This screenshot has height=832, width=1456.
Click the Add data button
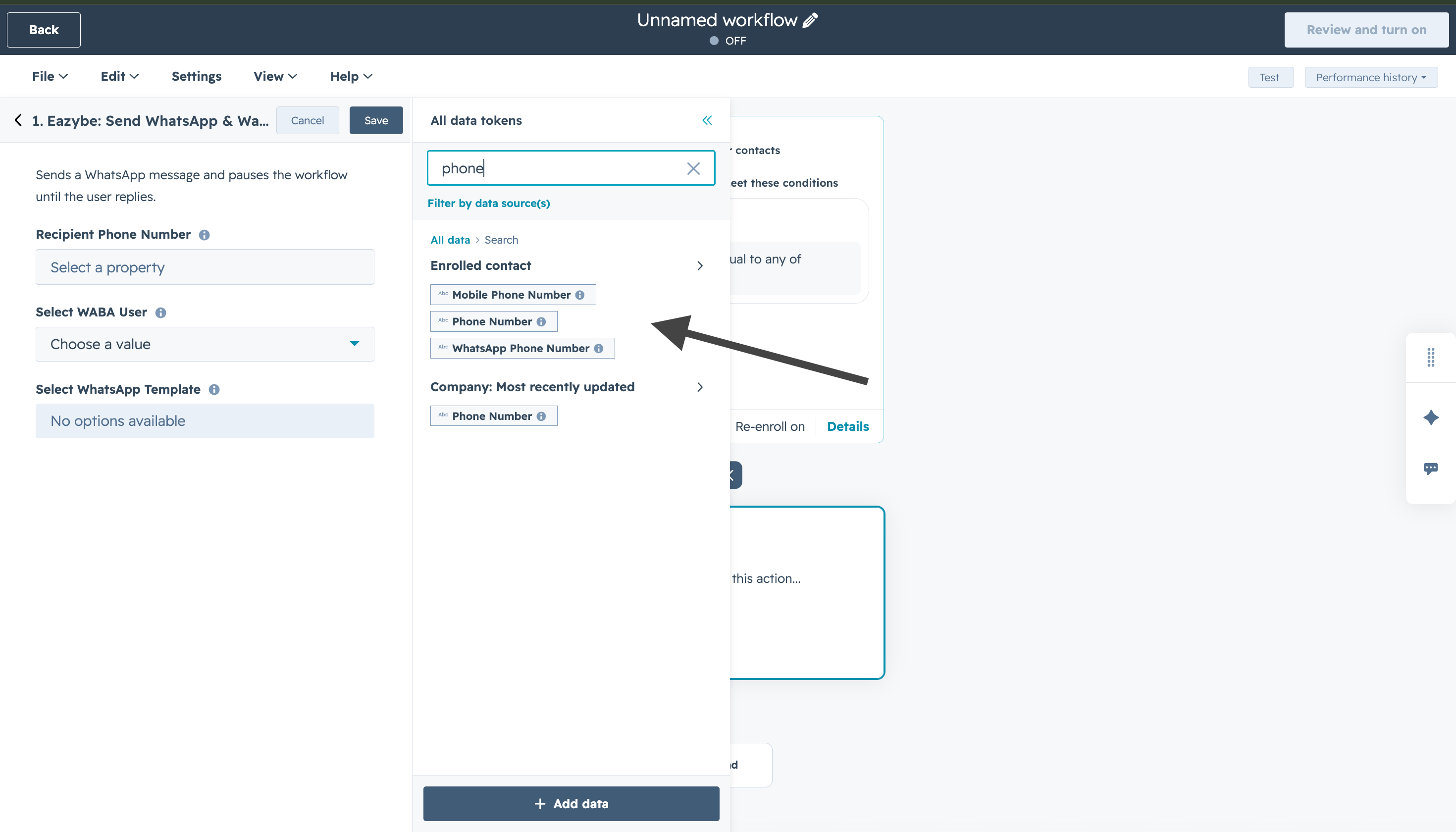coord(572,803)
